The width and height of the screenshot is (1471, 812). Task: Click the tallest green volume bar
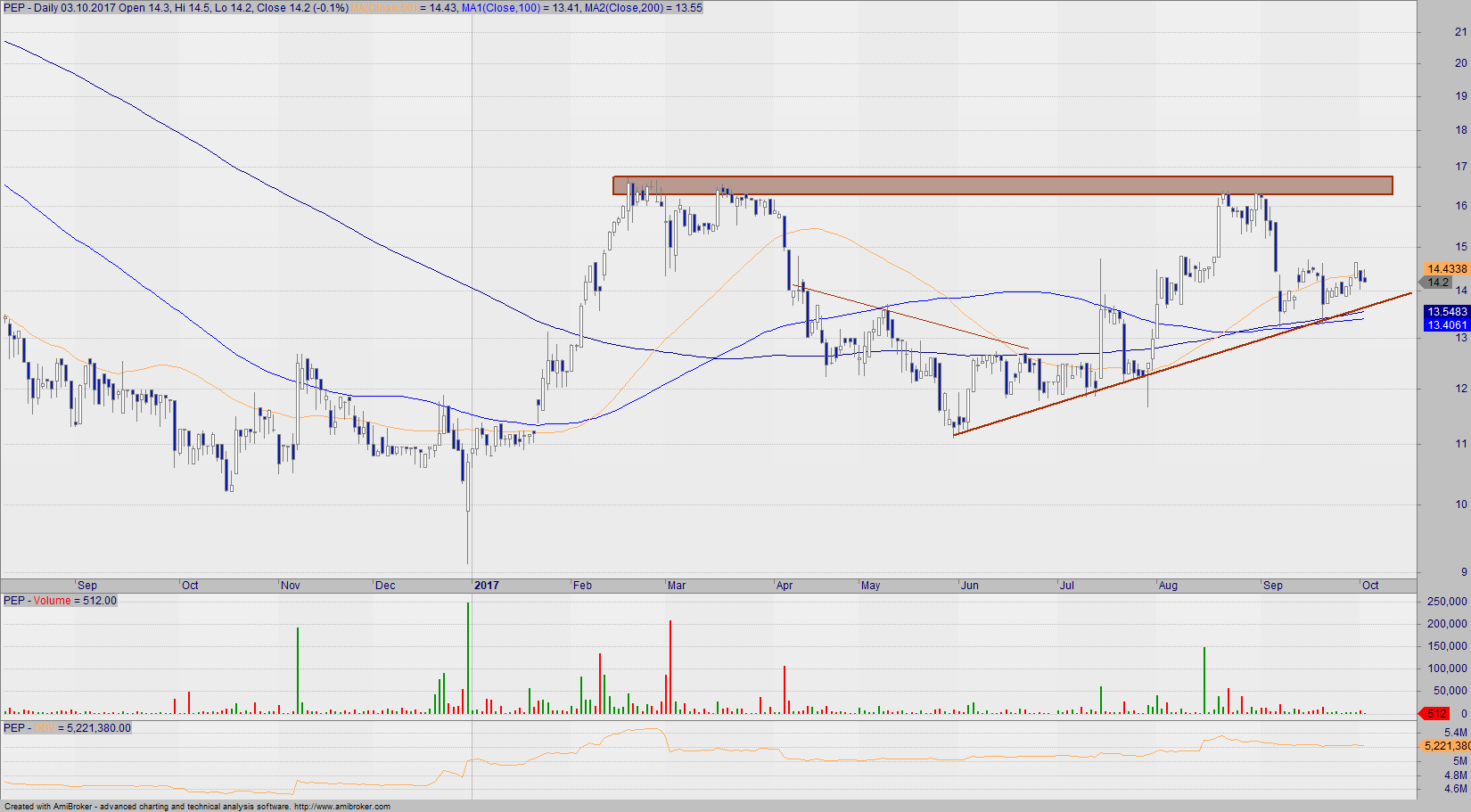(x=468, y=658)
